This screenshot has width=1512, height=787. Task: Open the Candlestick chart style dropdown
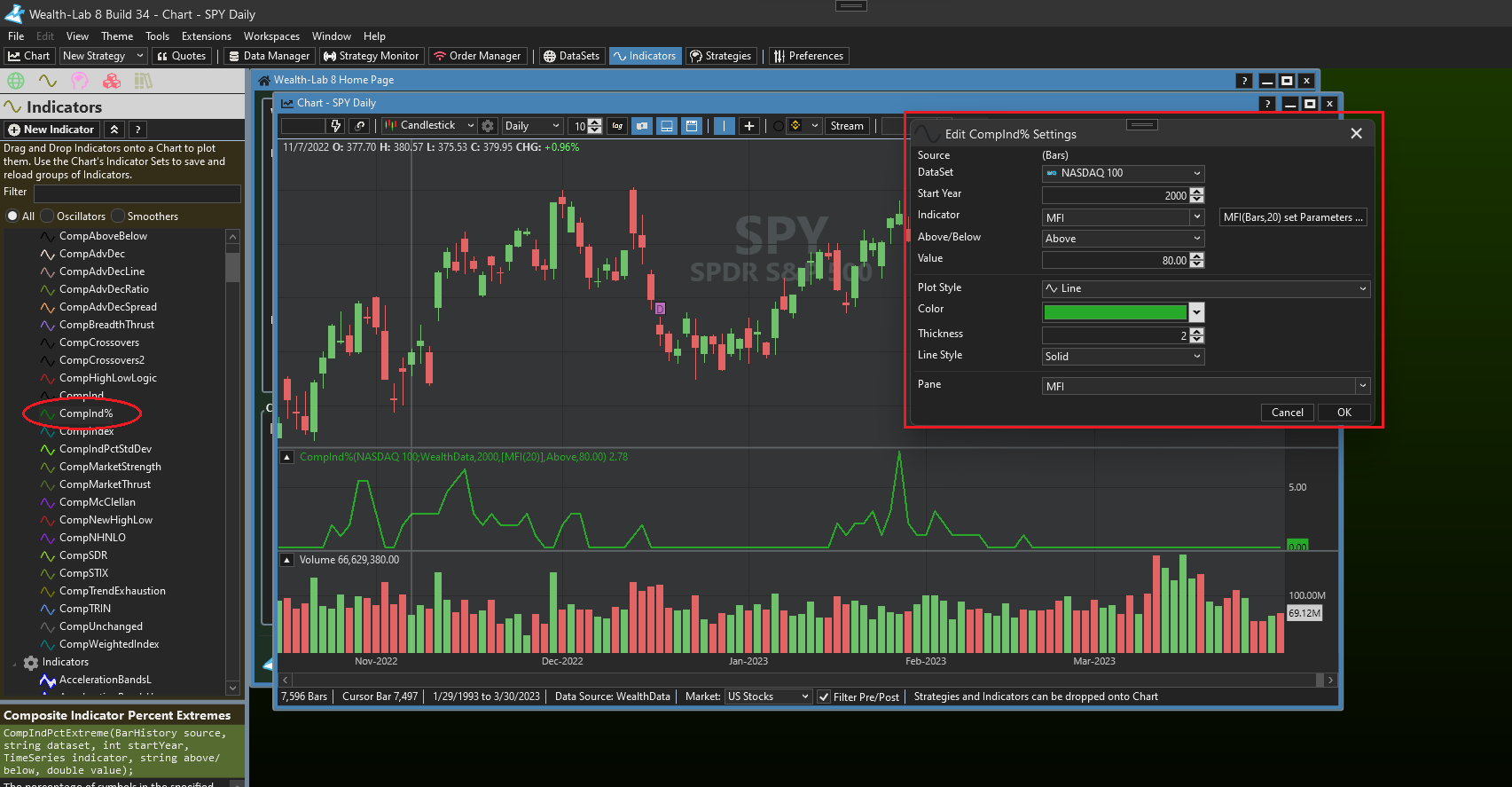(429, 126)
